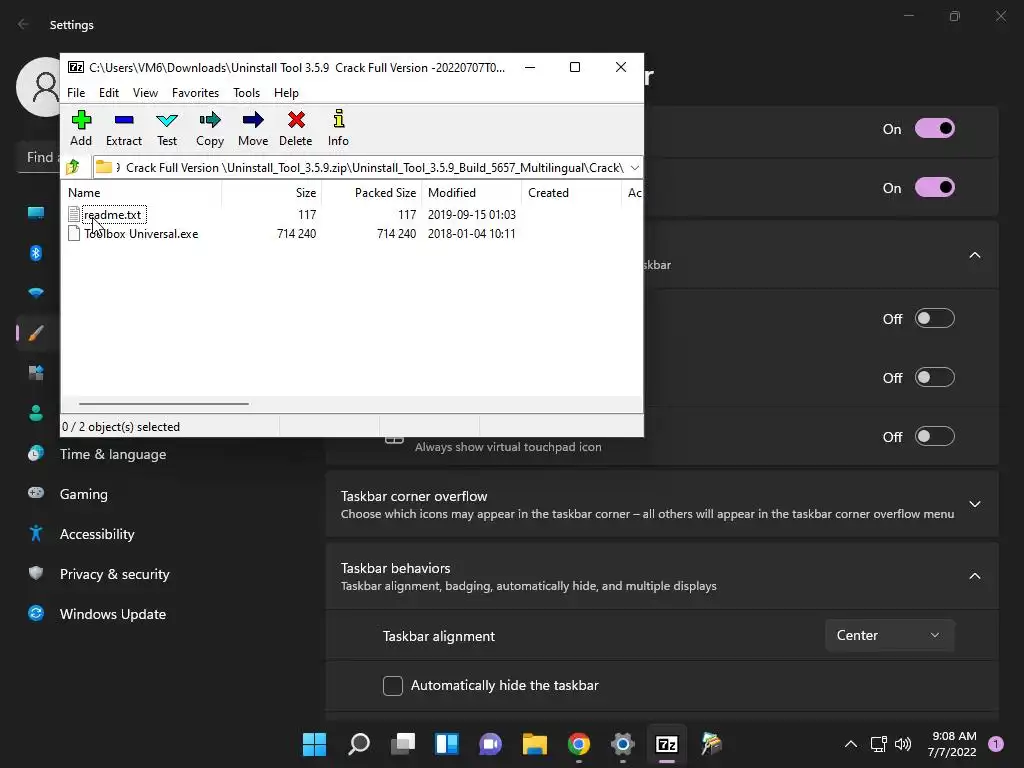Click the Add toolbar icon in 7-Zip

81,128
